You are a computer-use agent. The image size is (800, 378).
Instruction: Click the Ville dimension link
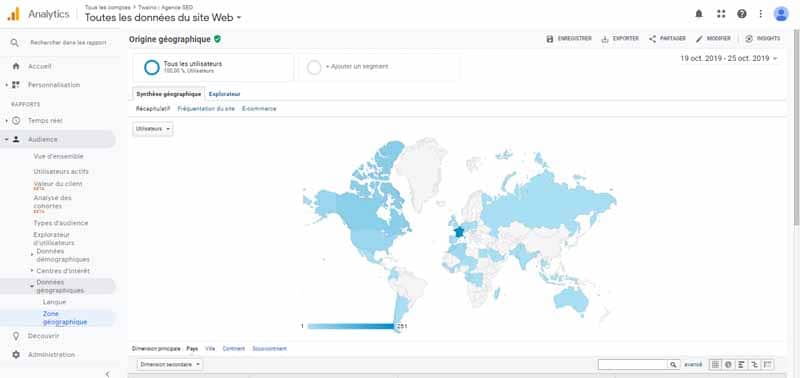[x=210, y=349]
